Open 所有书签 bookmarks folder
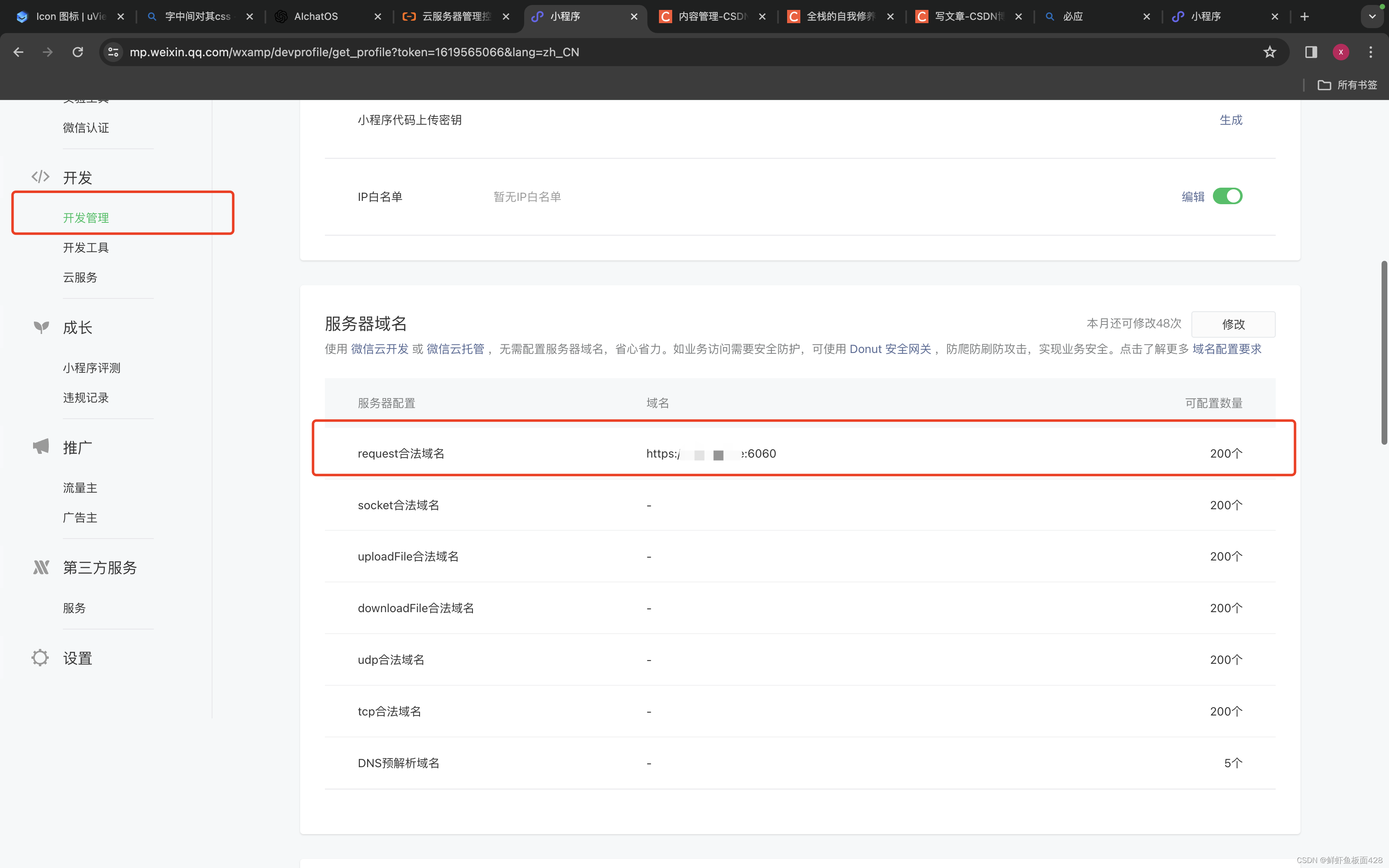Screen dimensions: 1389x868 pos(1347,85)
